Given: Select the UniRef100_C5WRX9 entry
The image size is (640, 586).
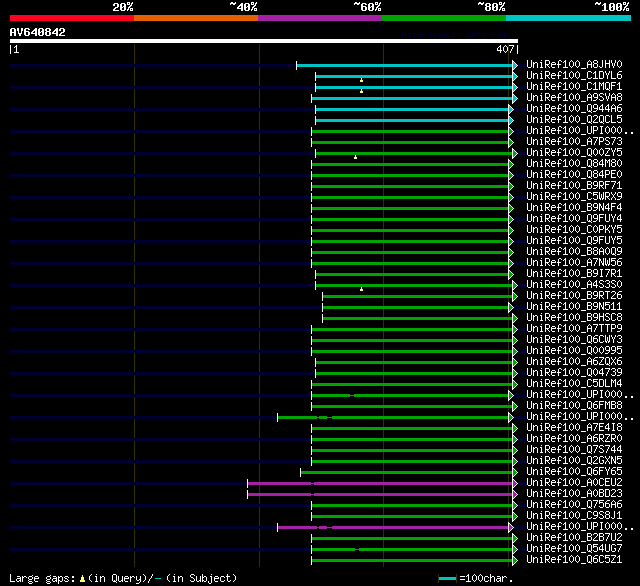Looking at the screenshot, I should pos(574,197).
